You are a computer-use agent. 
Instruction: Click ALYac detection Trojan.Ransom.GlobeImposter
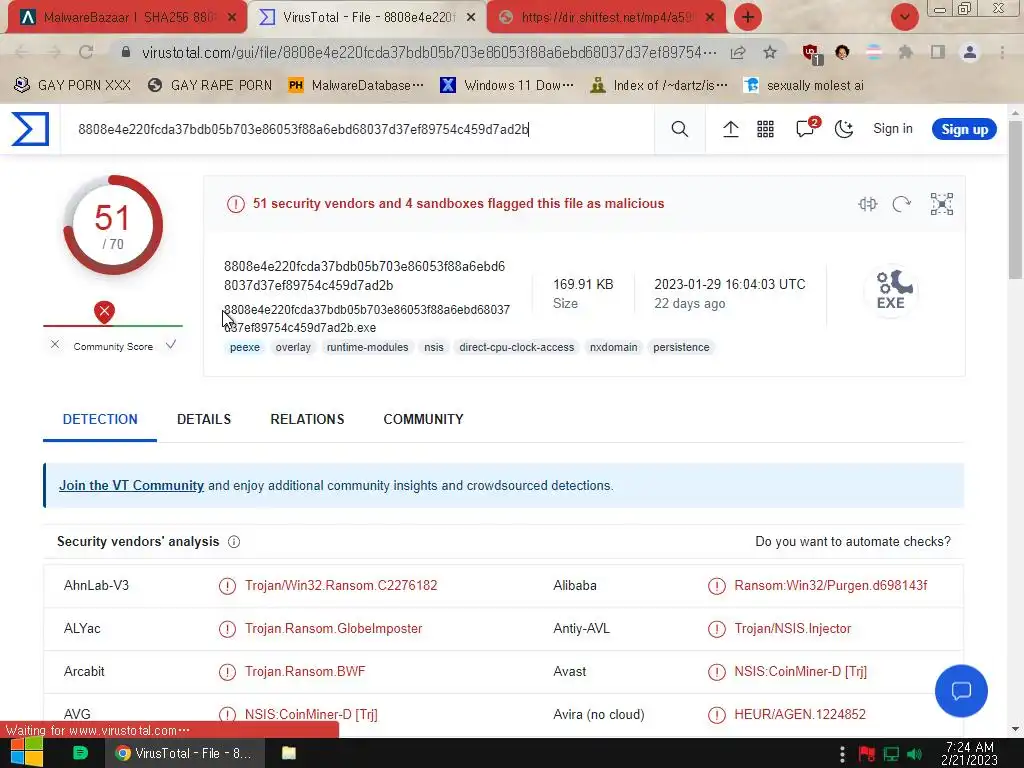coord(333,628)
